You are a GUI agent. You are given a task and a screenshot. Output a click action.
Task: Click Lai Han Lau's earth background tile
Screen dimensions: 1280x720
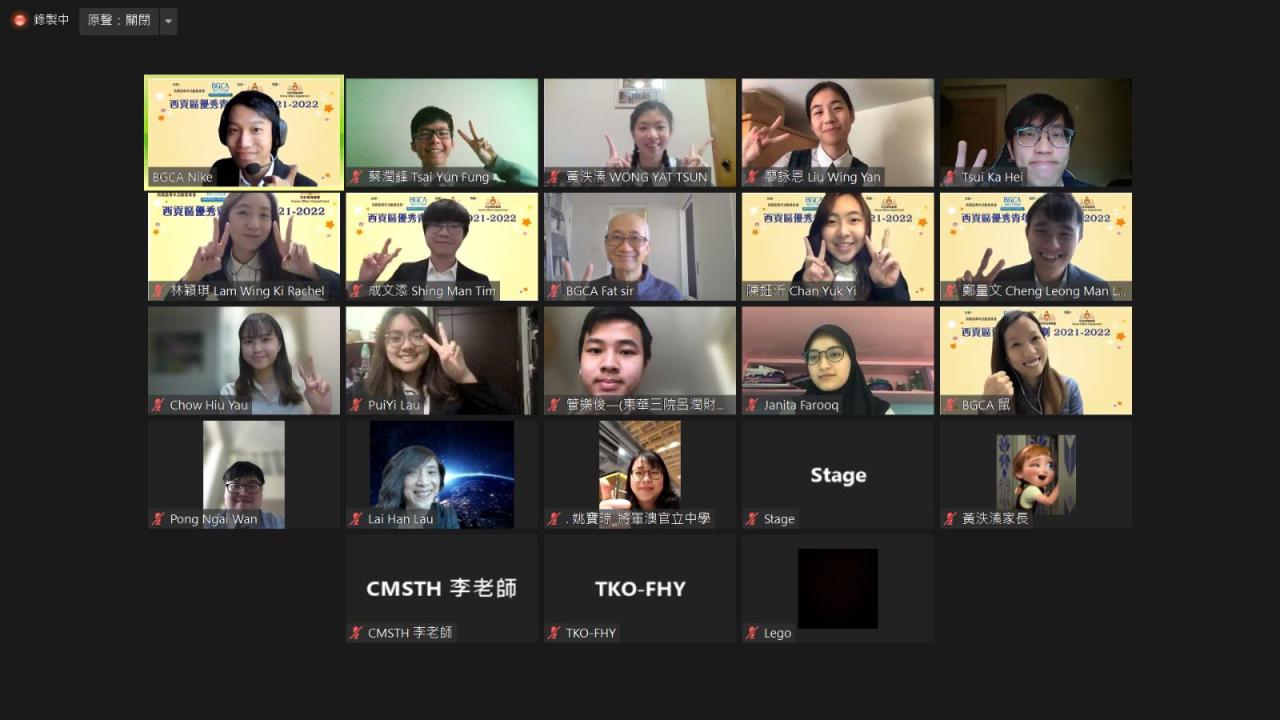442,474
